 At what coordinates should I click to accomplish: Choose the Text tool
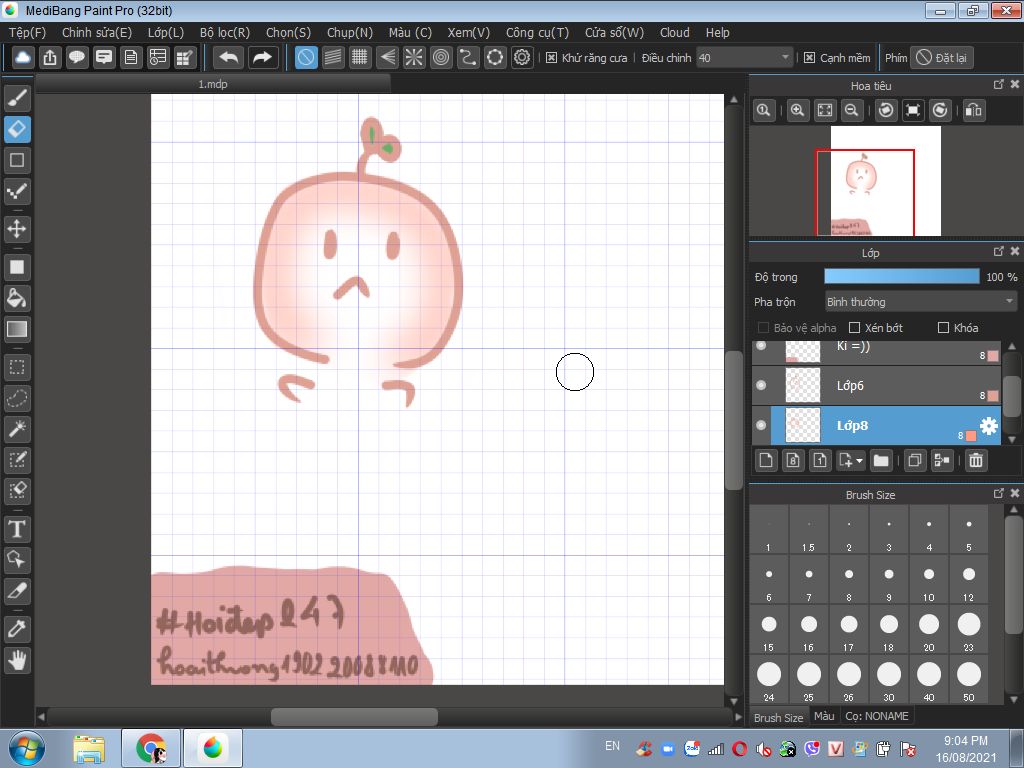click(17, 528)
